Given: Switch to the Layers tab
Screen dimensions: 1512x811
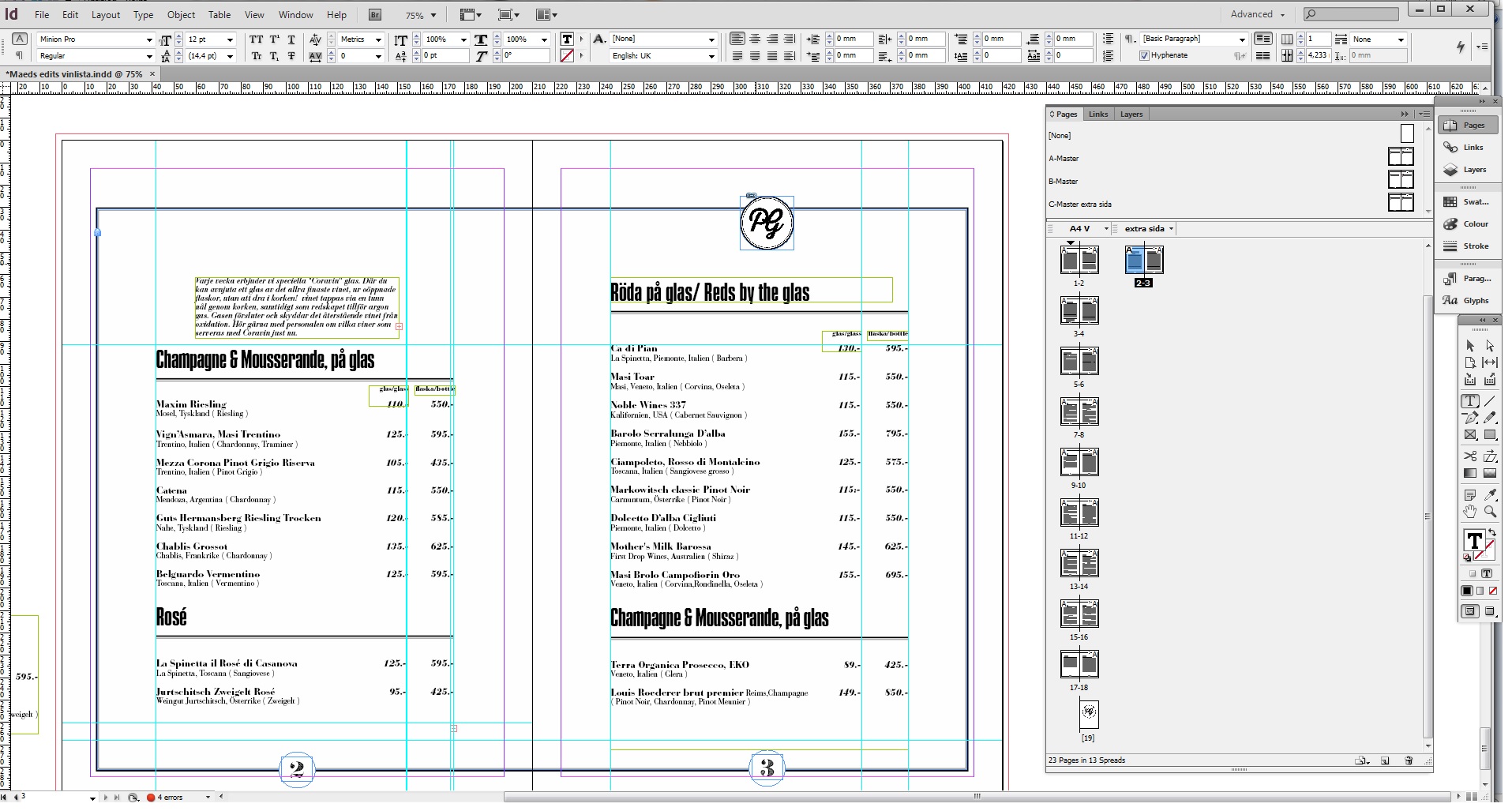Looking at the screenshot, I should (x=1131, y=115).
